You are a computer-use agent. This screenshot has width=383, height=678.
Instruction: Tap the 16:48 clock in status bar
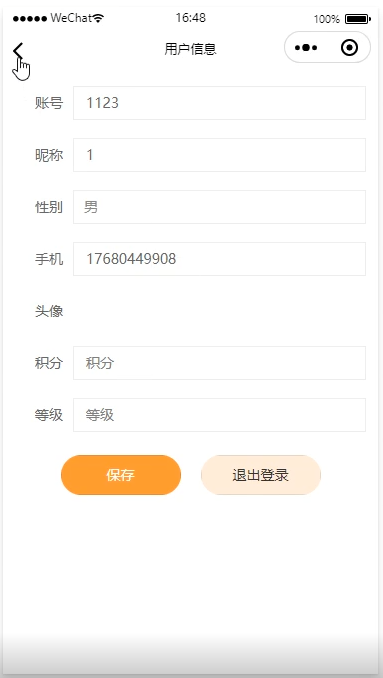click(191, 18)
